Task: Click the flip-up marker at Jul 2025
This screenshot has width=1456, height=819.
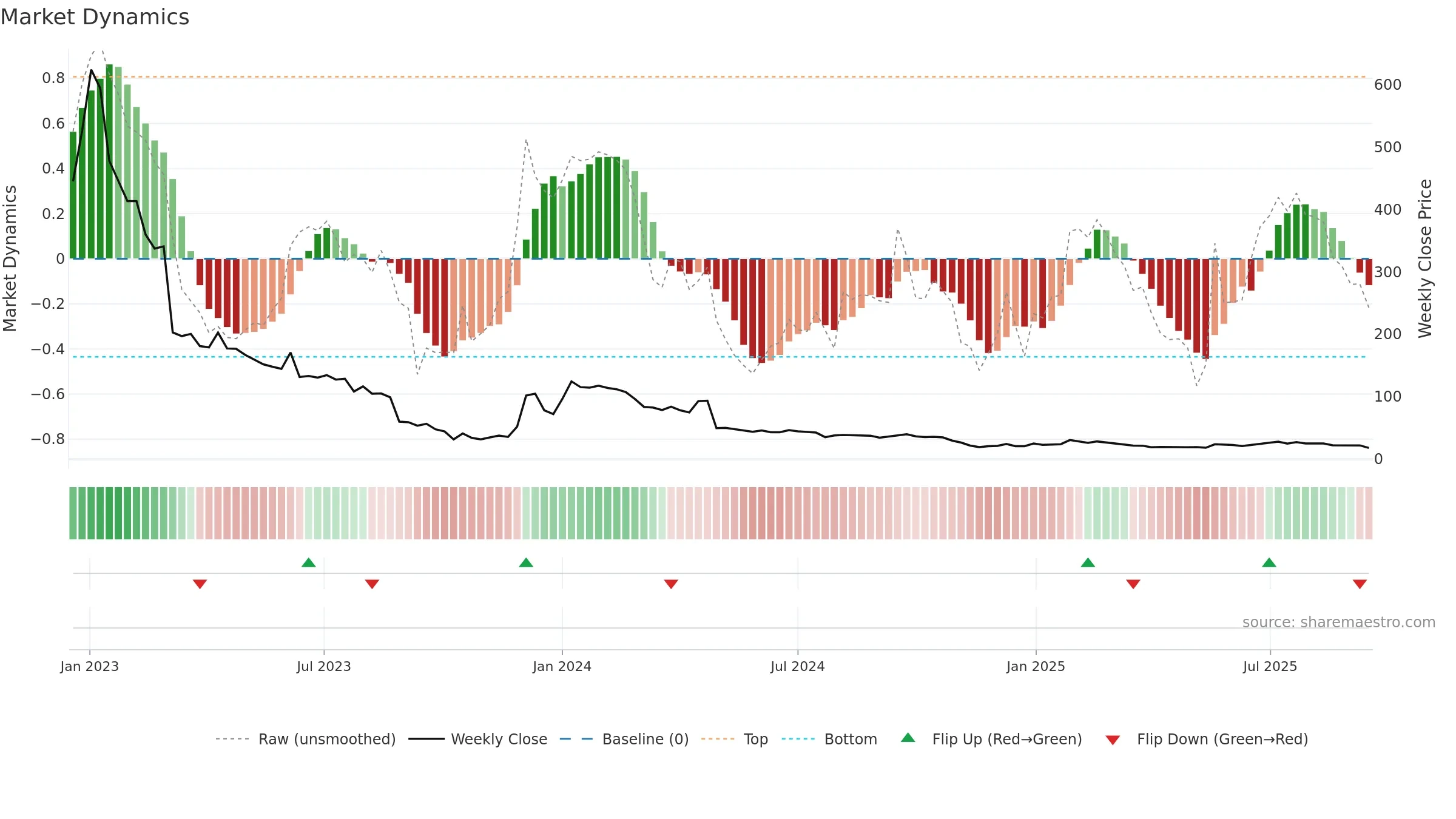Action: point(1269,562)
